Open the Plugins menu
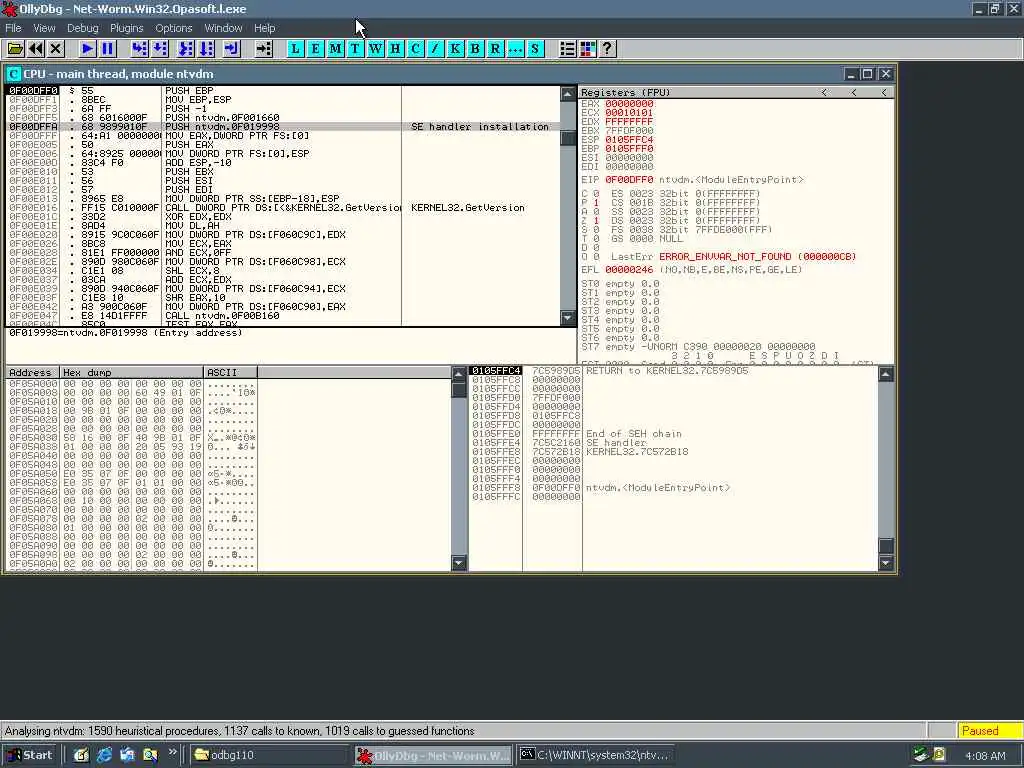 (126, 28)
